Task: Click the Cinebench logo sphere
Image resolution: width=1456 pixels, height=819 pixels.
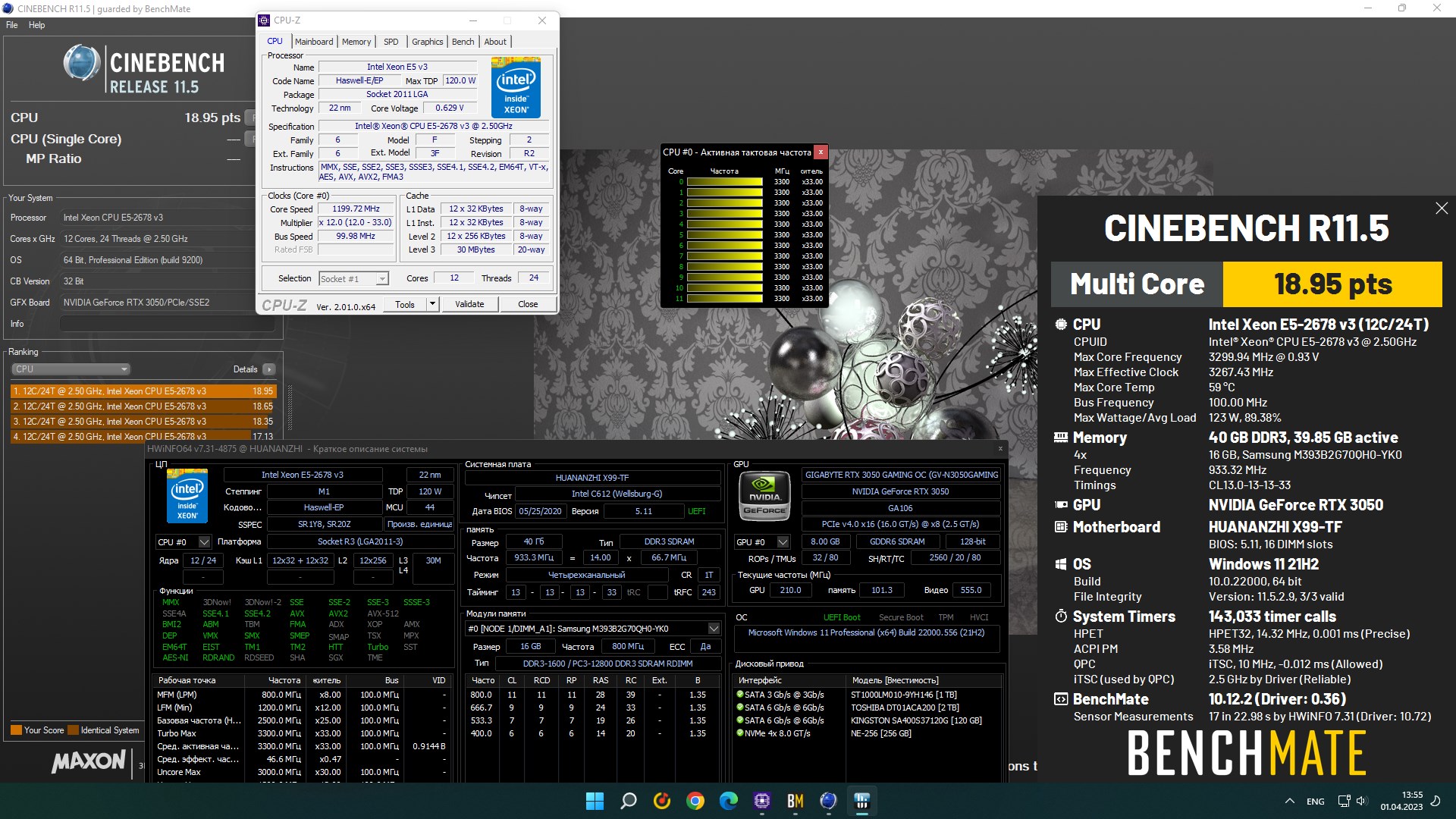Action: [82, 62]
